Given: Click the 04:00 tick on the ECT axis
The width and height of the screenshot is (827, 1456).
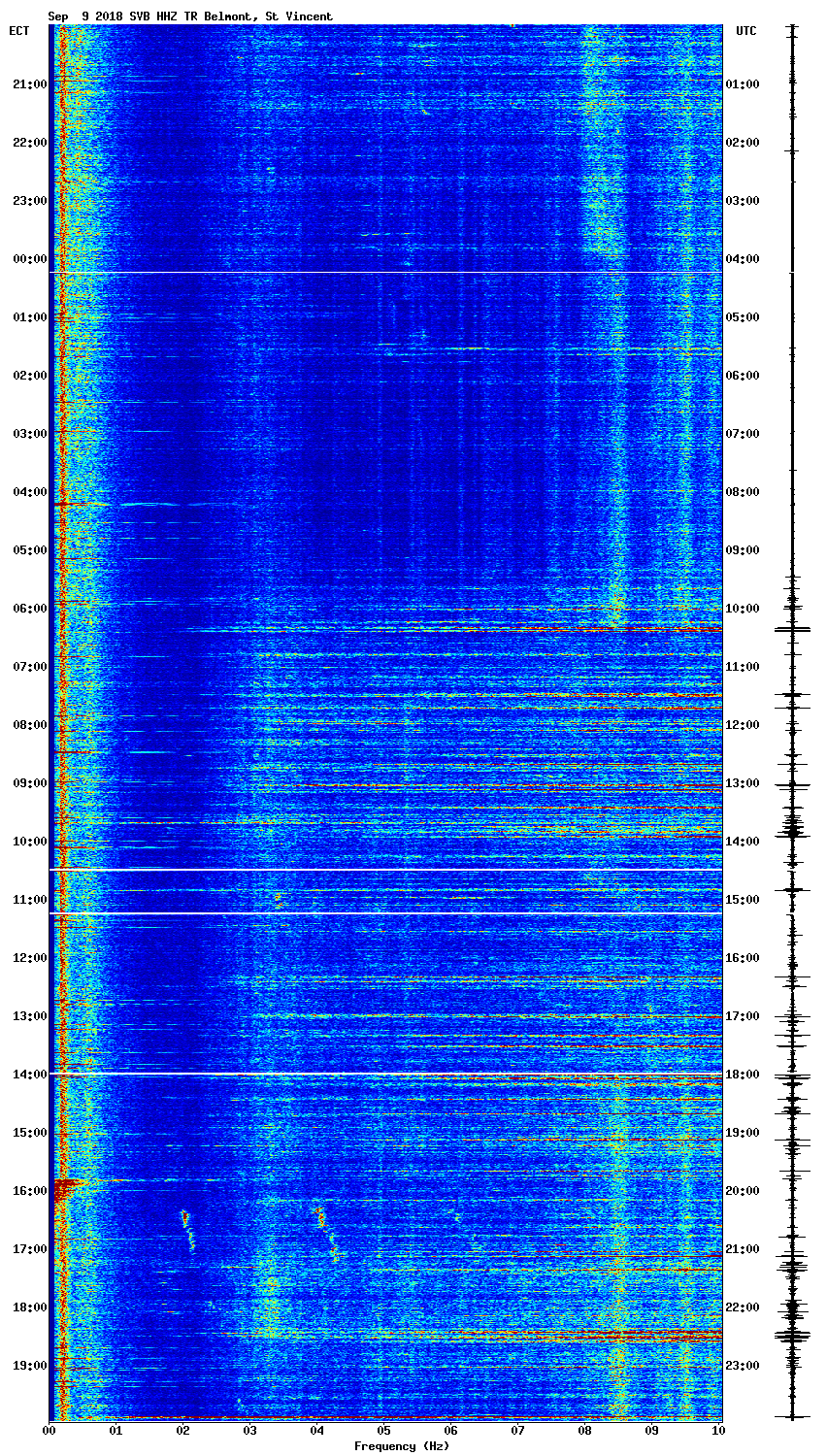Looking at the screenshot, I should tap(28, 492).
